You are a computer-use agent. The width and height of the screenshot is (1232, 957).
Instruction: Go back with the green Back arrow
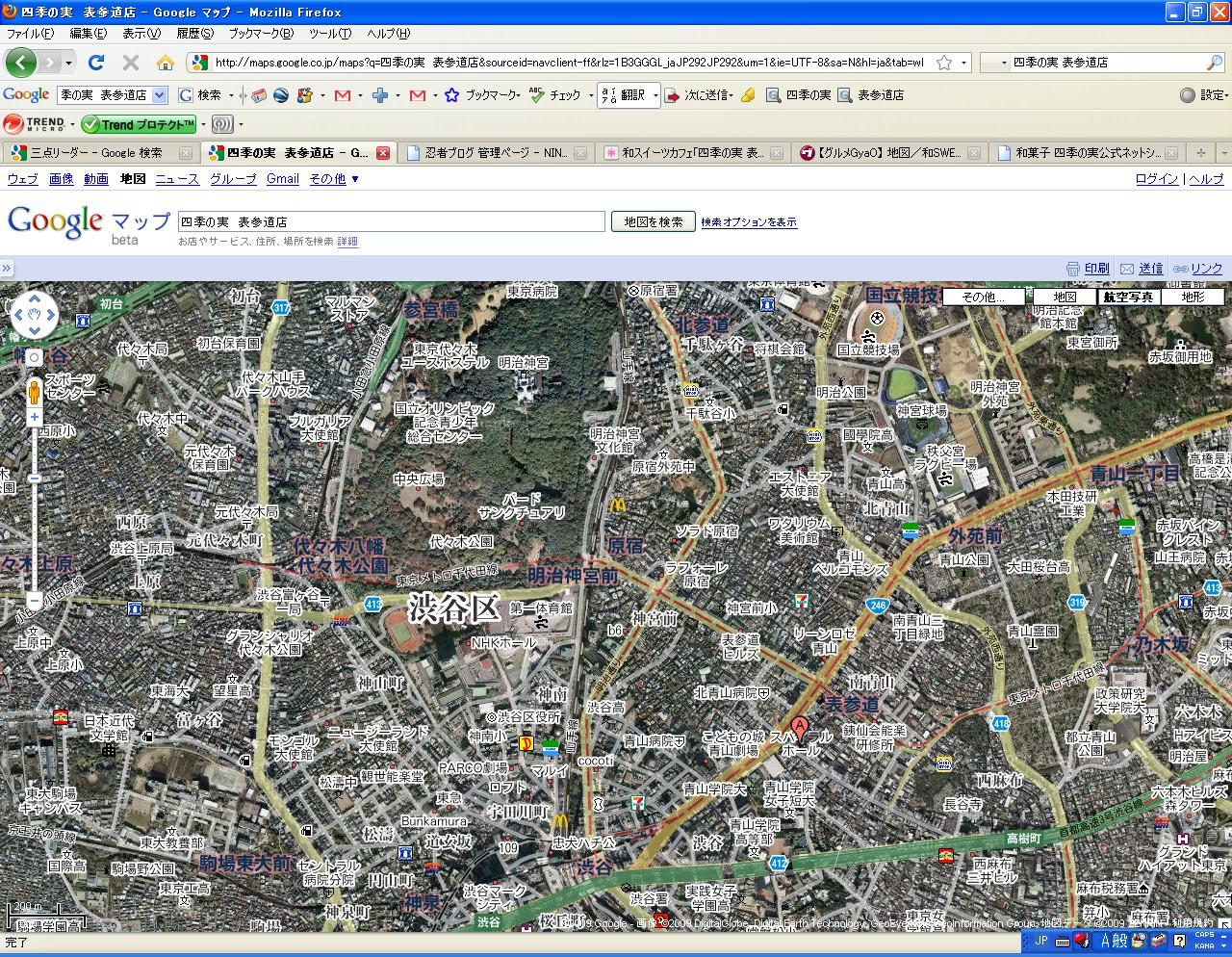pyautogui.click(x=20, y=63)
